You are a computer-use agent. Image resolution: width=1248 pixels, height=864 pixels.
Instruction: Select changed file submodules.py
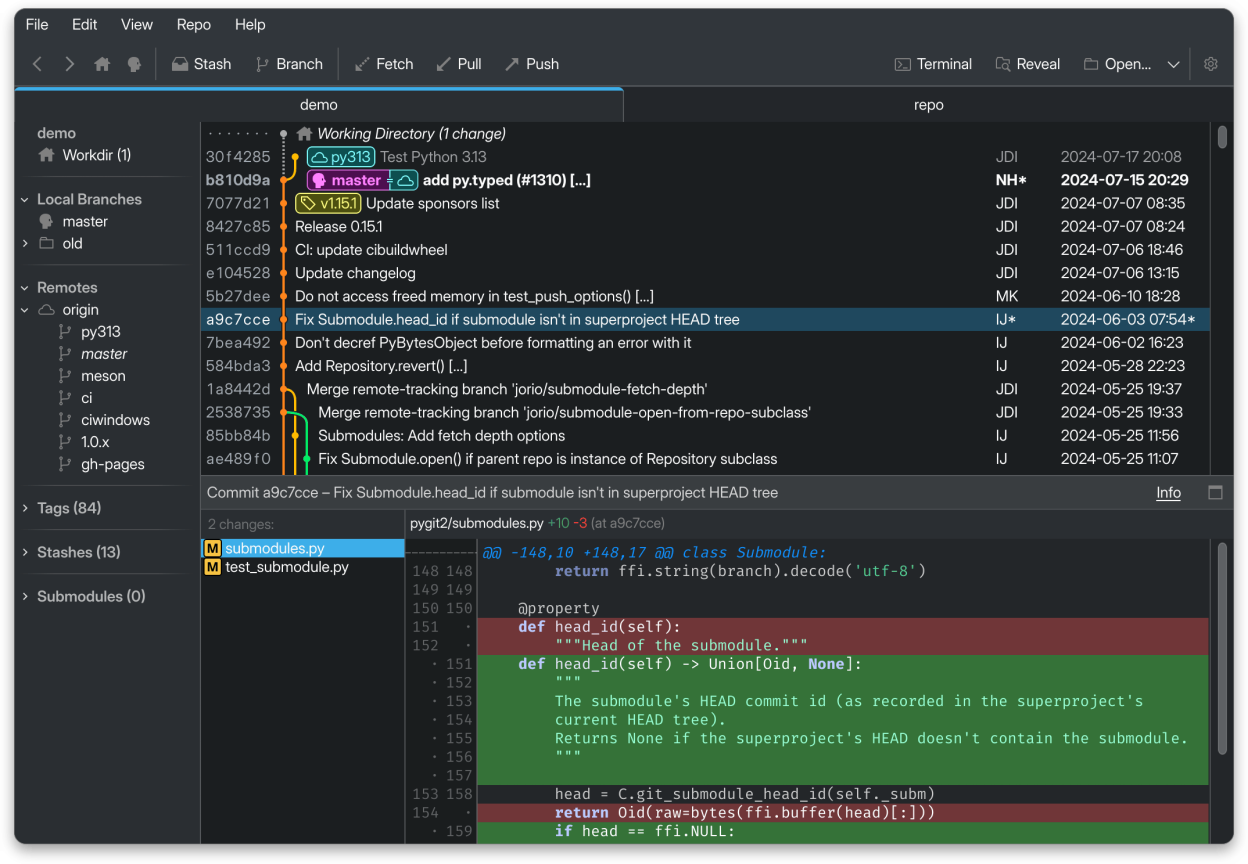pyautogui.click(x=303, y=548)
